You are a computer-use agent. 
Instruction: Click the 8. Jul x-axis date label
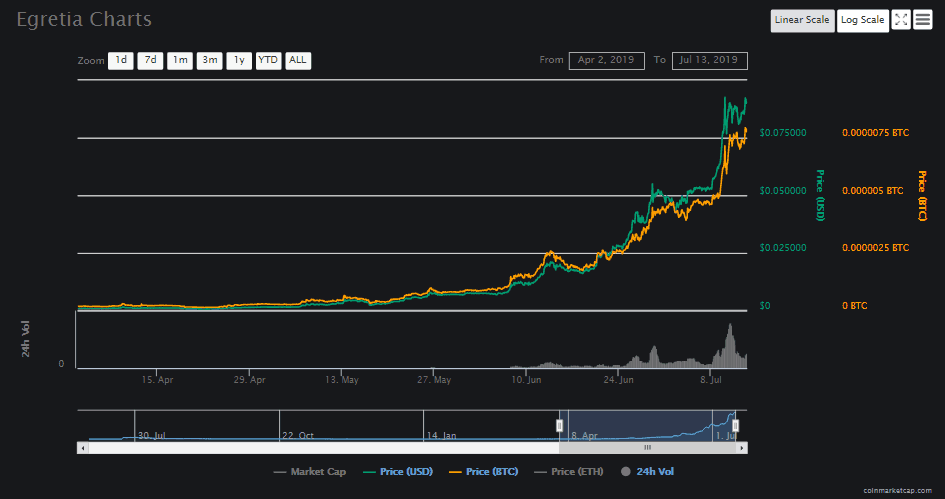[x=711, y=380]
